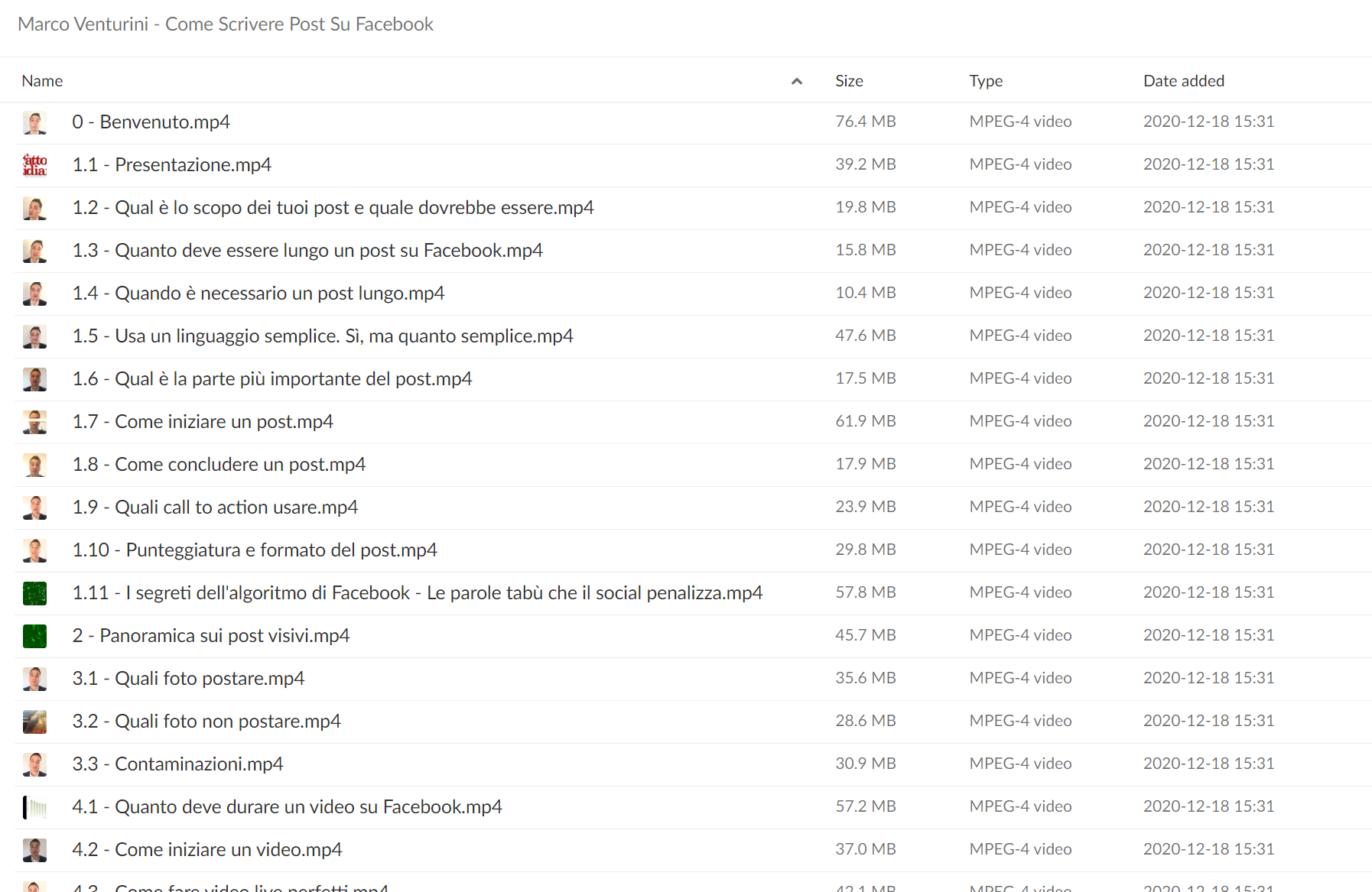1372x892 pixels.
Task: Click thumbnail of 1.10 - Punteggiatura e formato
Action: tap(34, 550)
